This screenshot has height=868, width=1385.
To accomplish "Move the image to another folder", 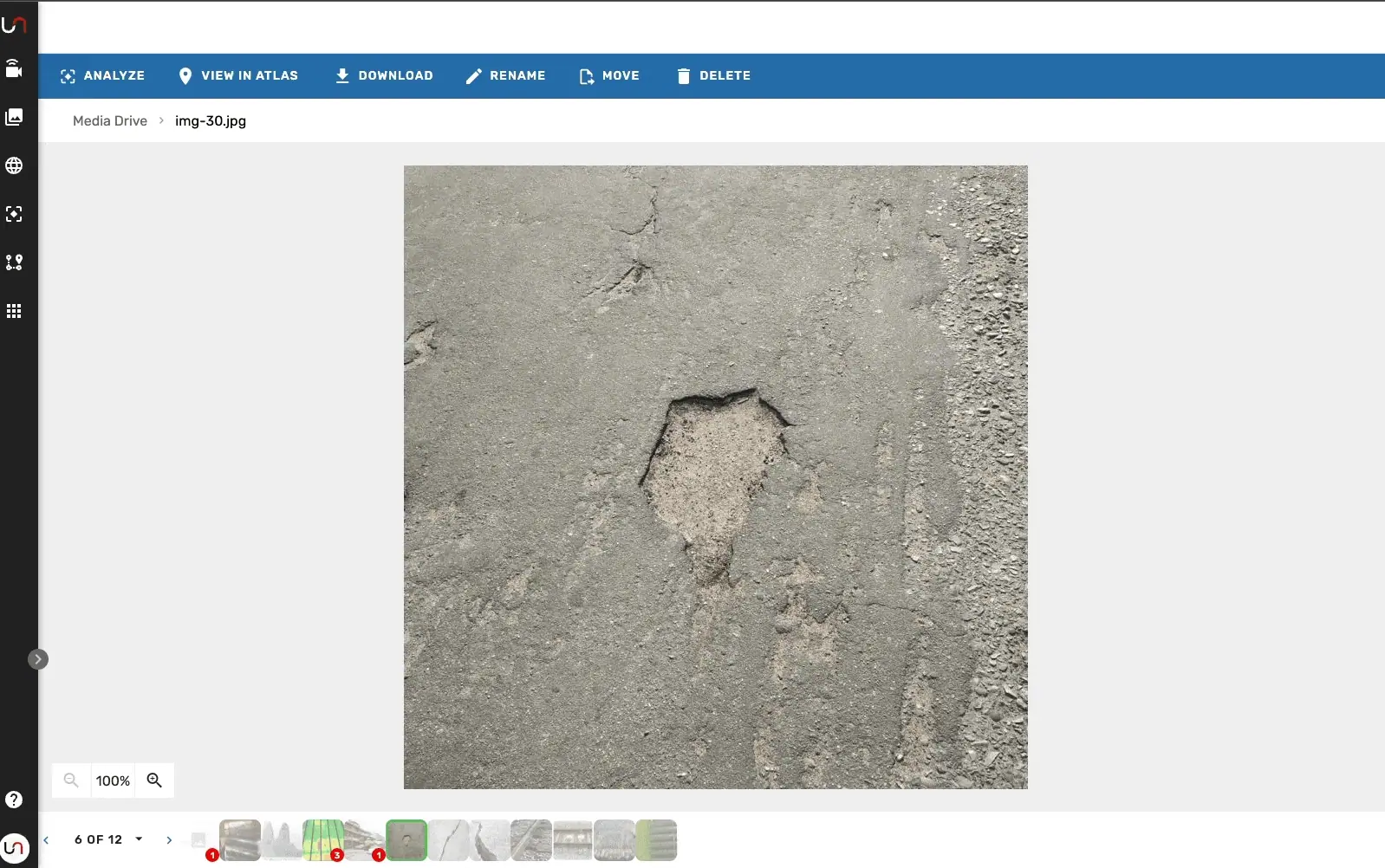I will pos(609,76).
